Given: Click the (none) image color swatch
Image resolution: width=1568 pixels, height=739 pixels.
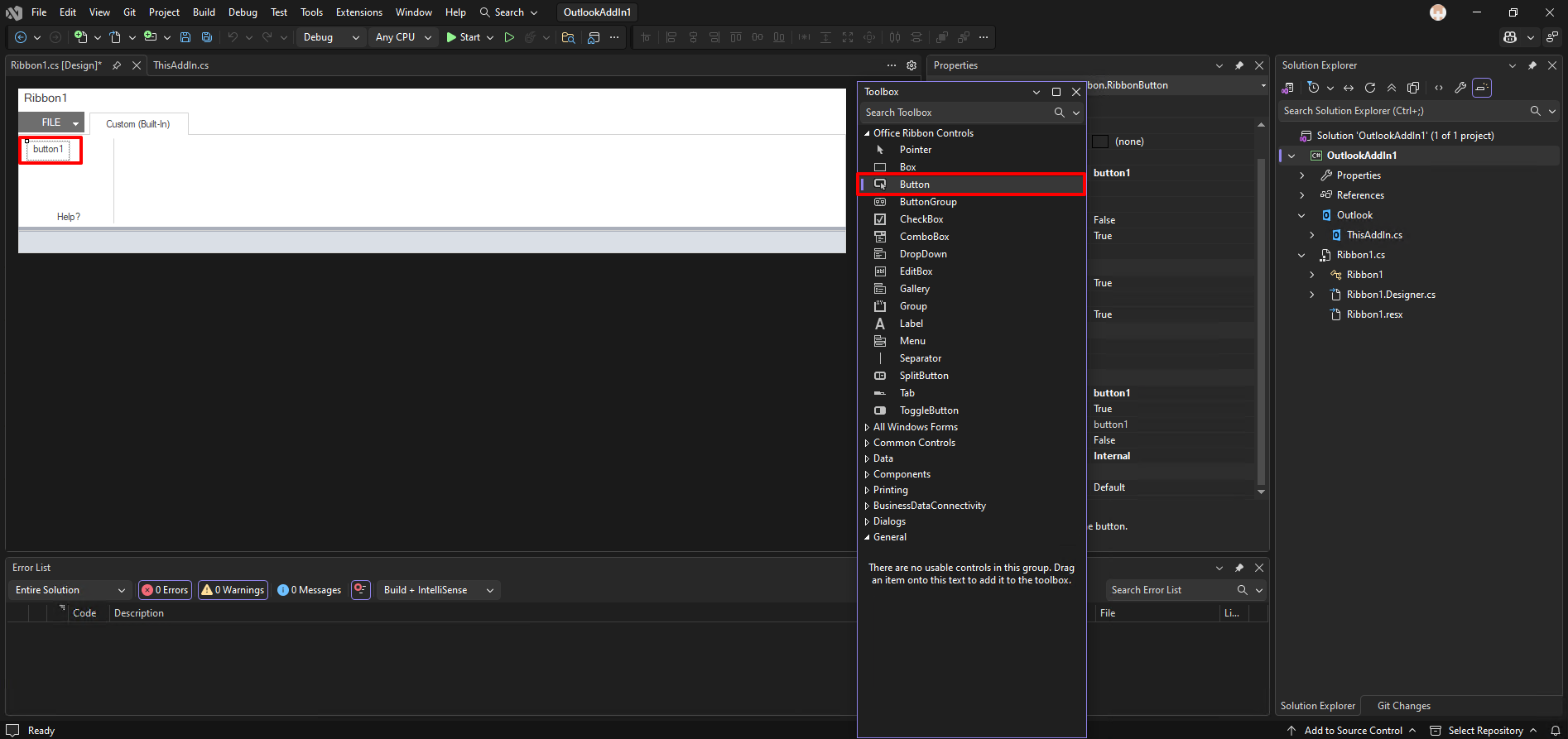Looking at the screenshot, I should click(x=1100, y=142).
